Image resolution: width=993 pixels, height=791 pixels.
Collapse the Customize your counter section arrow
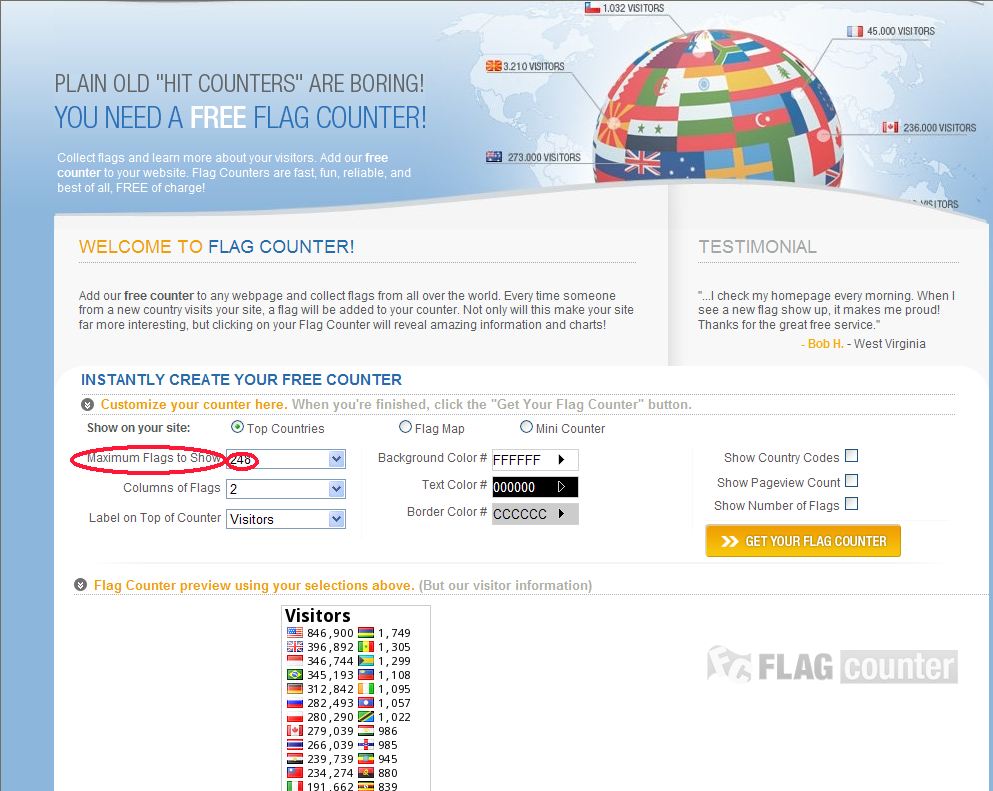click(x=87, y=405)
